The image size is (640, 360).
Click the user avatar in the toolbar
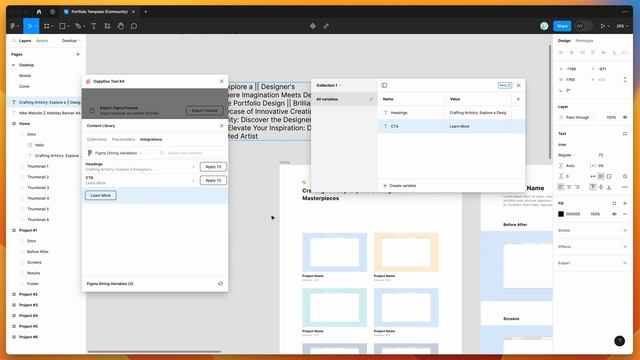544,26
